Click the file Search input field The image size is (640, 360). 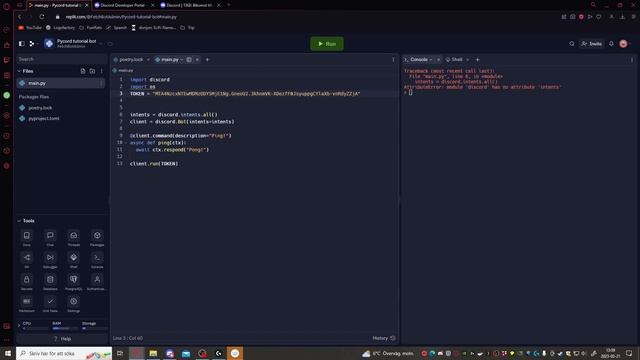pyautogui.click(x=62, y=59)
